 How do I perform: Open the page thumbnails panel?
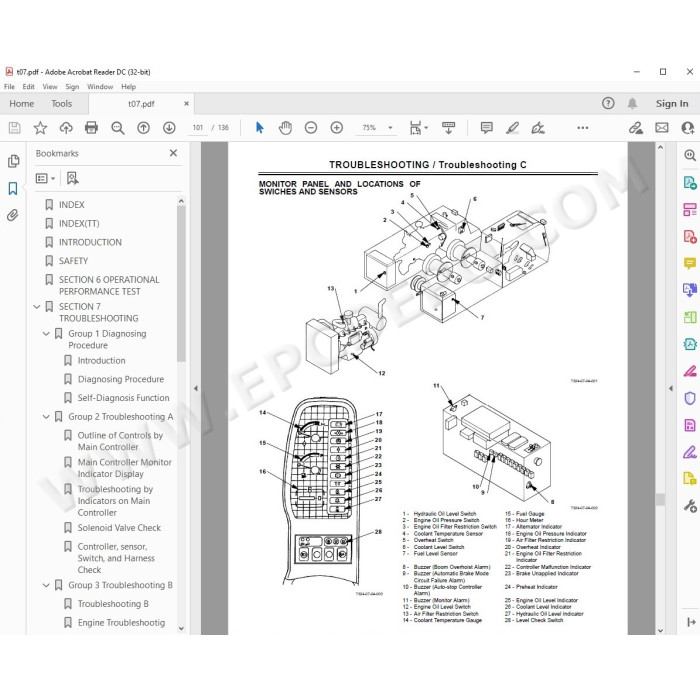point(13,161)
